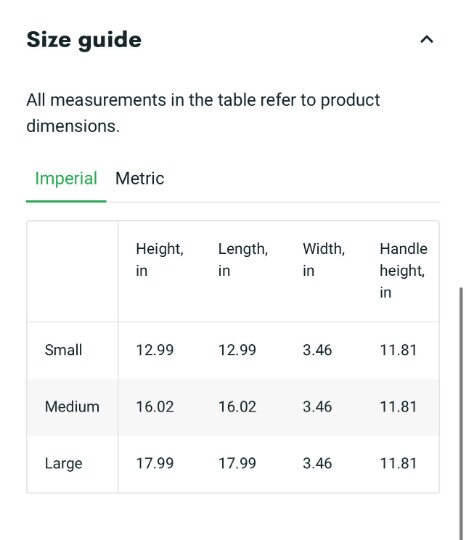This screenshot has width=466, height=540.
Task: Click the measurements description text
Action: point(203,113)
